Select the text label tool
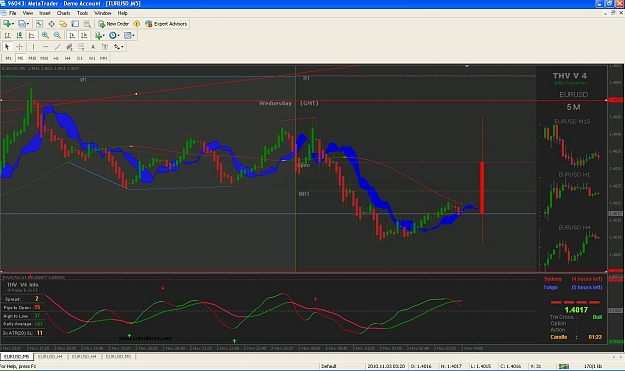Image resolution: width=625 pixels, height=371 pixels. click(105, 47)
